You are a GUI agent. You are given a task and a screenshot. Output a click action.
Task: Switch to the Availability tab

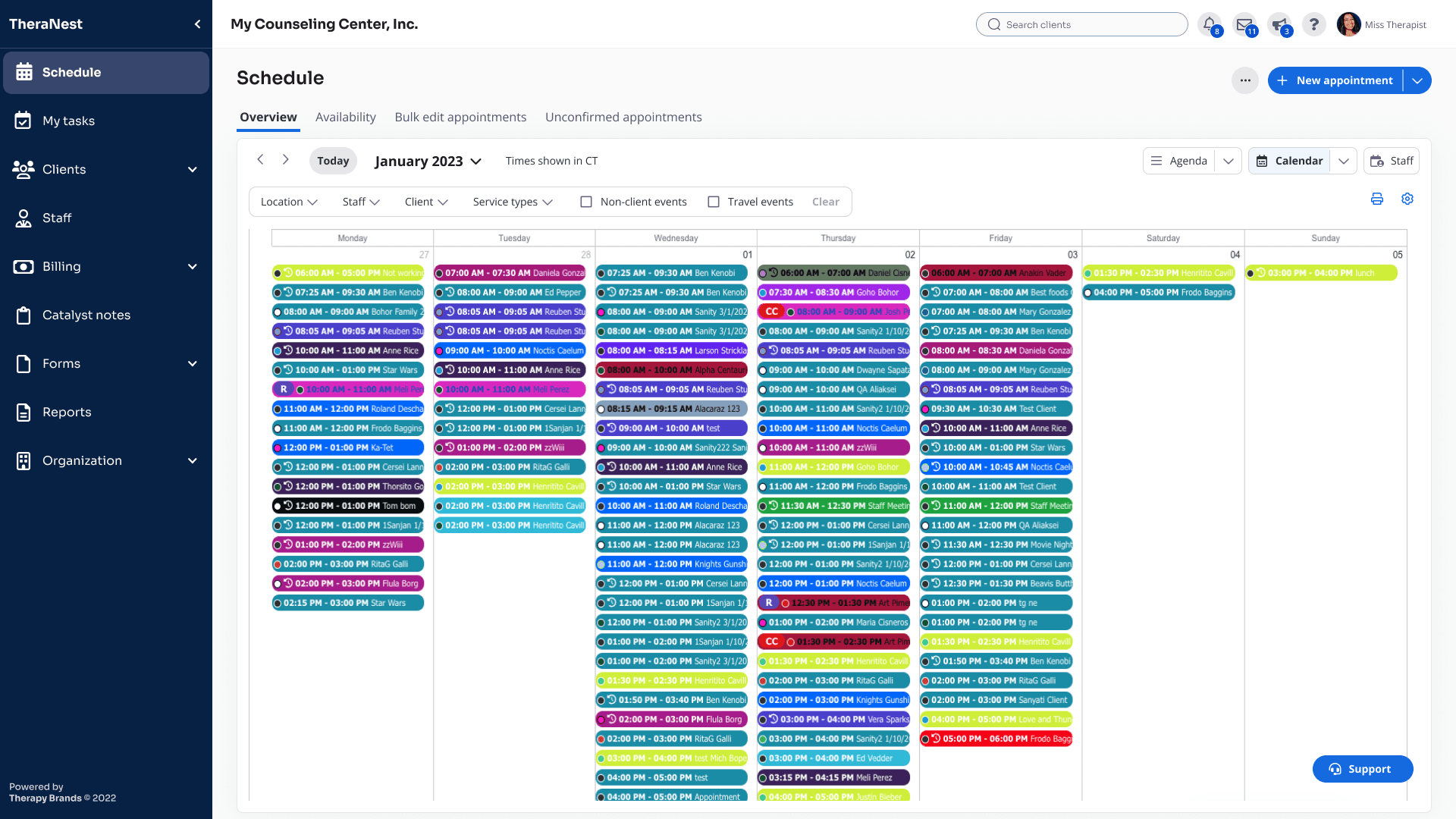346,117
